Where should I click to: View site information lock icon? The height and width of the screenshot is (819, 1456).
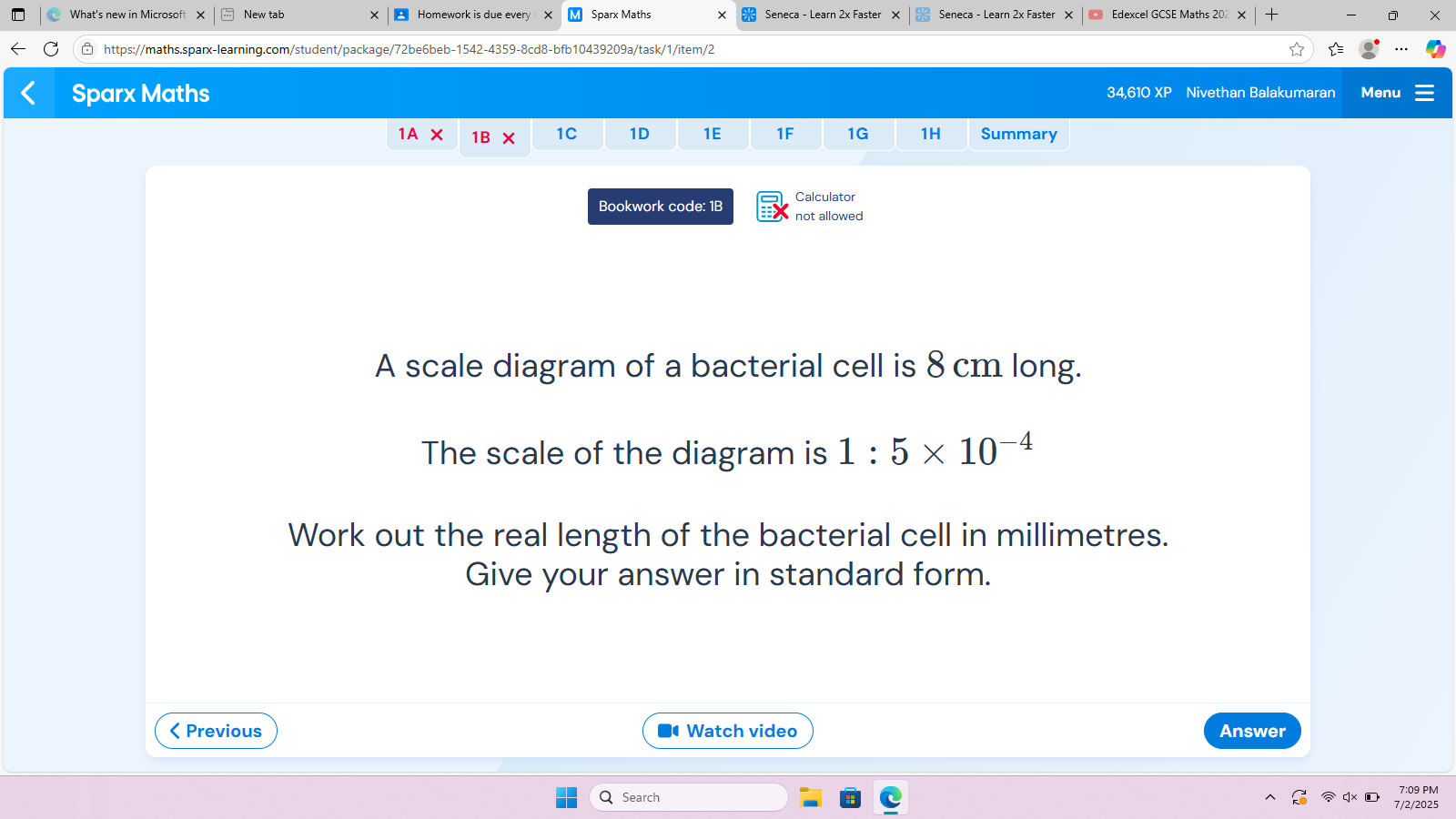pos(87,49)
